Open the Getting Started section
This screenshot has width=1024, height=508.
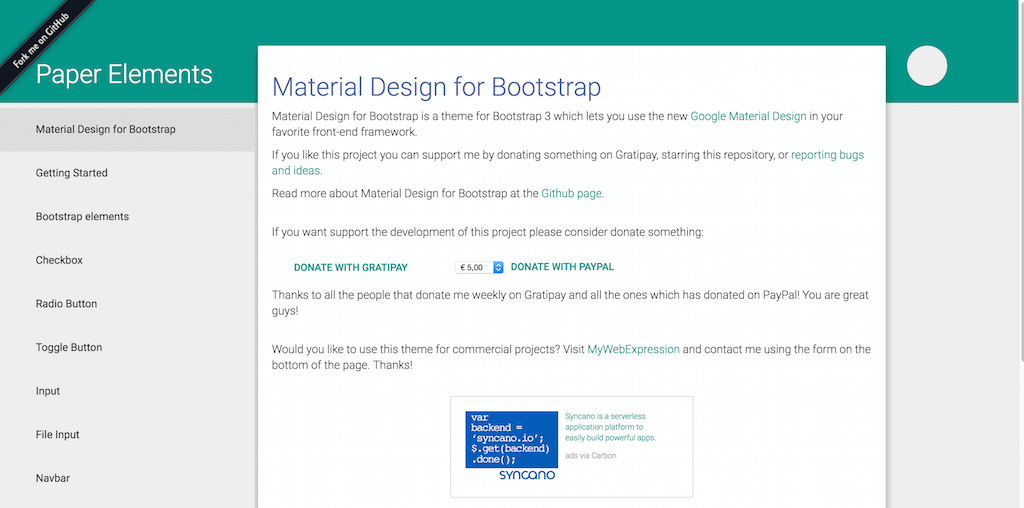(x=127, y=173)
